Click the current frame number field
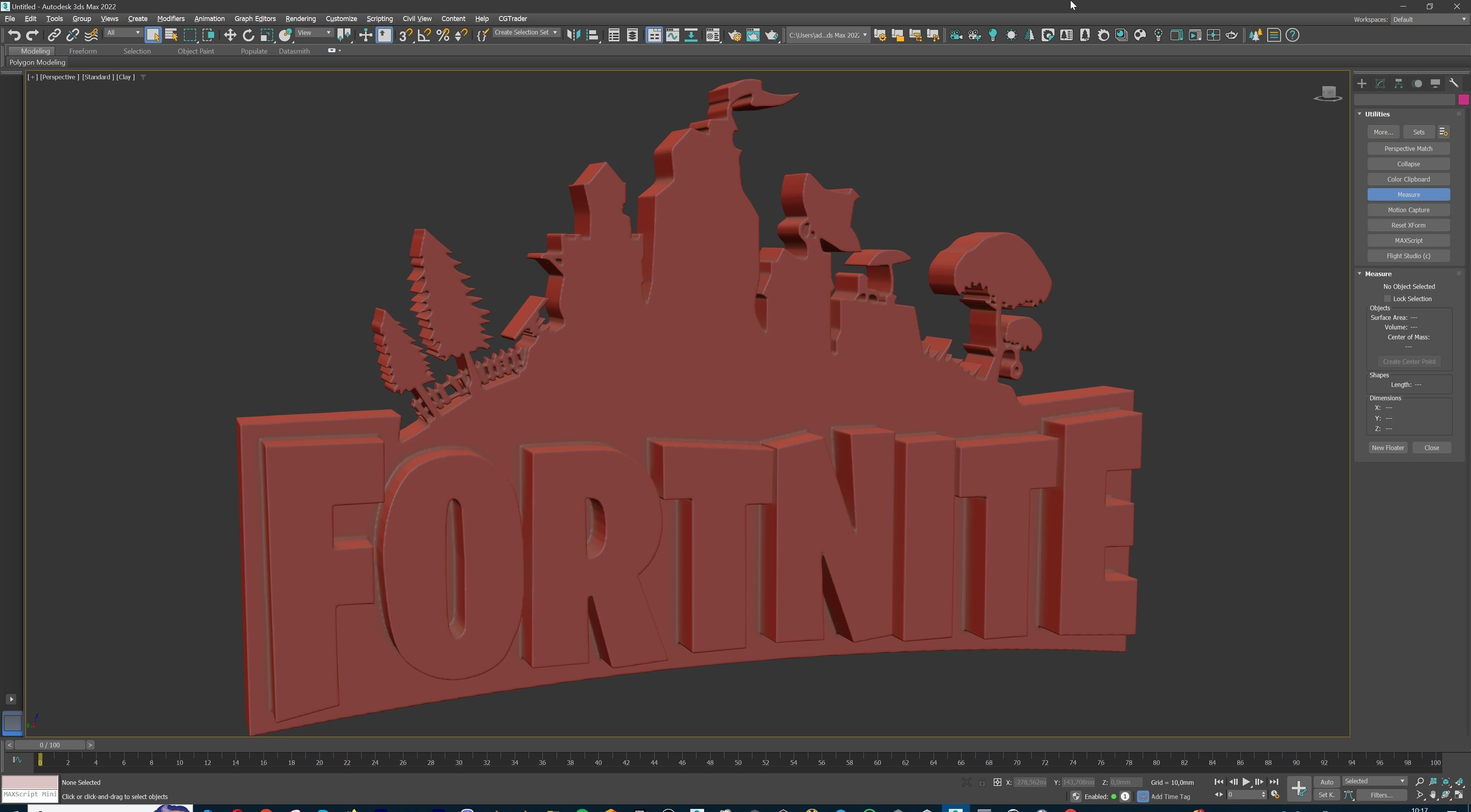 1244,795
